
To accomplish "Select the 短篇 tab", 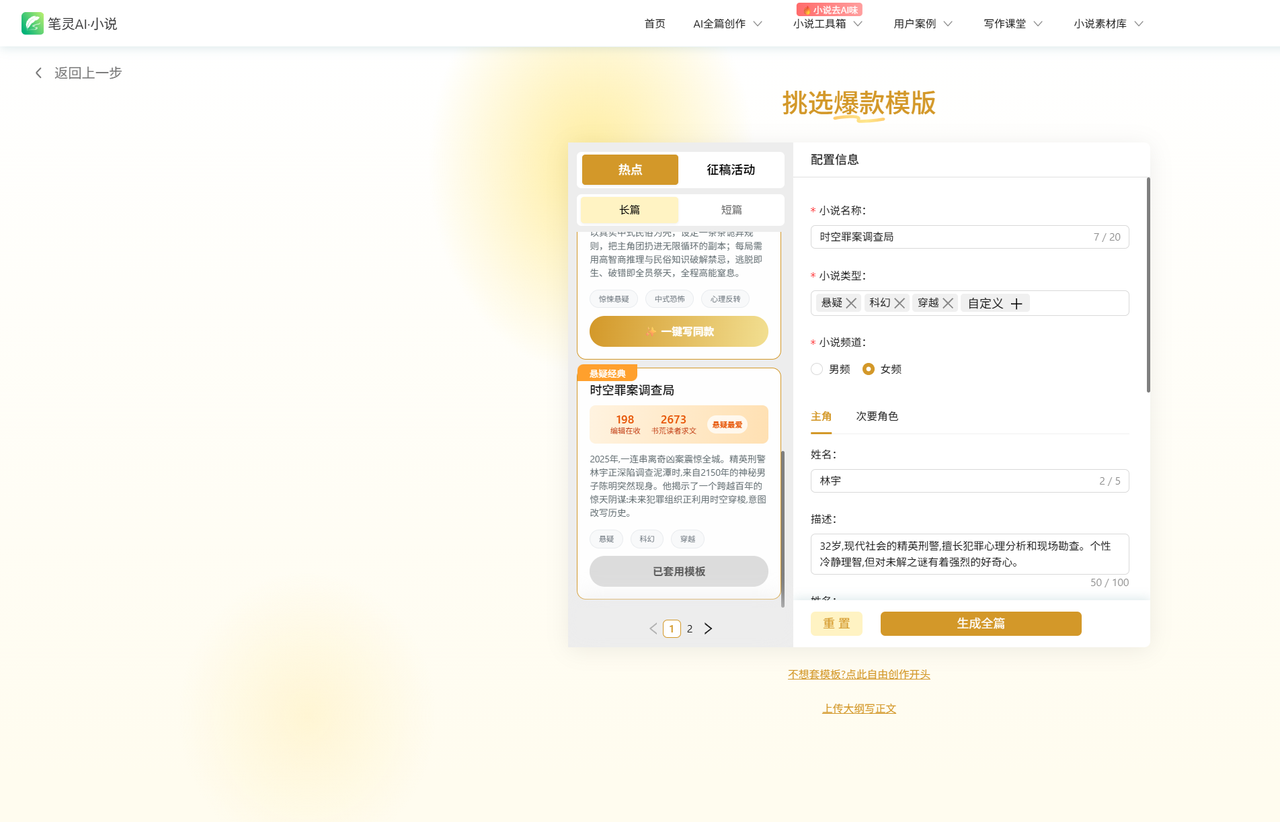I will (x=732, y=210).
